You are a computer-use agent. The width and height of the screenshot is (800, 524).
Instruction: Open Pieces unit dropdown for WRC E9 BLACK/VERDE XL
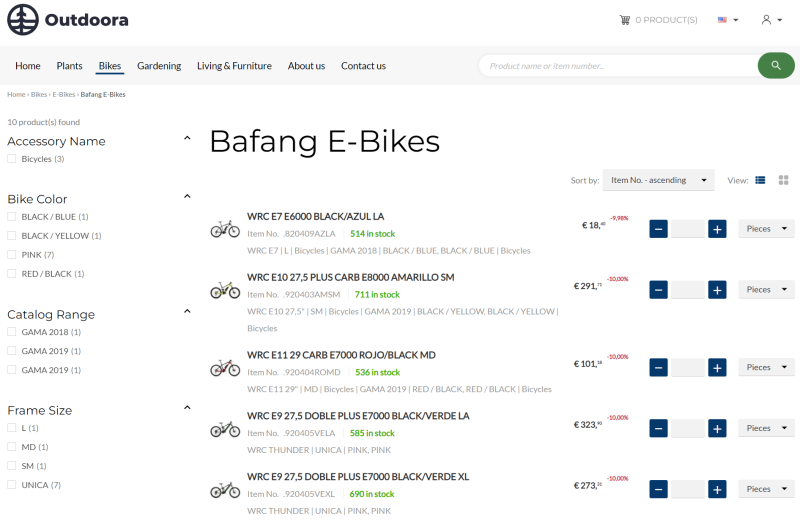[766, 489]
